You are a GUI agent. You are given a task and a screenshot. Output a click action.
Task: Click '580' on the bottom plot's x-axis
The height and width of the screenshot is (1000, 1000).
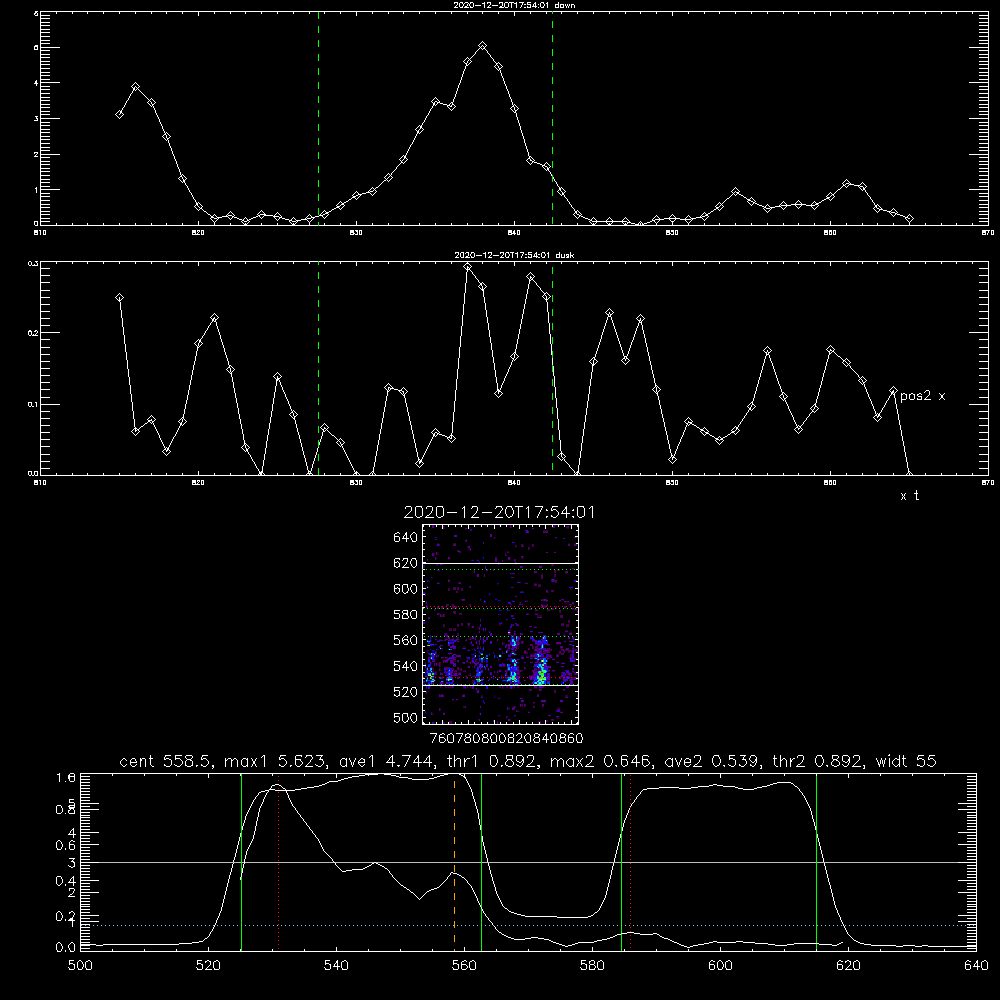pos(592,966)
